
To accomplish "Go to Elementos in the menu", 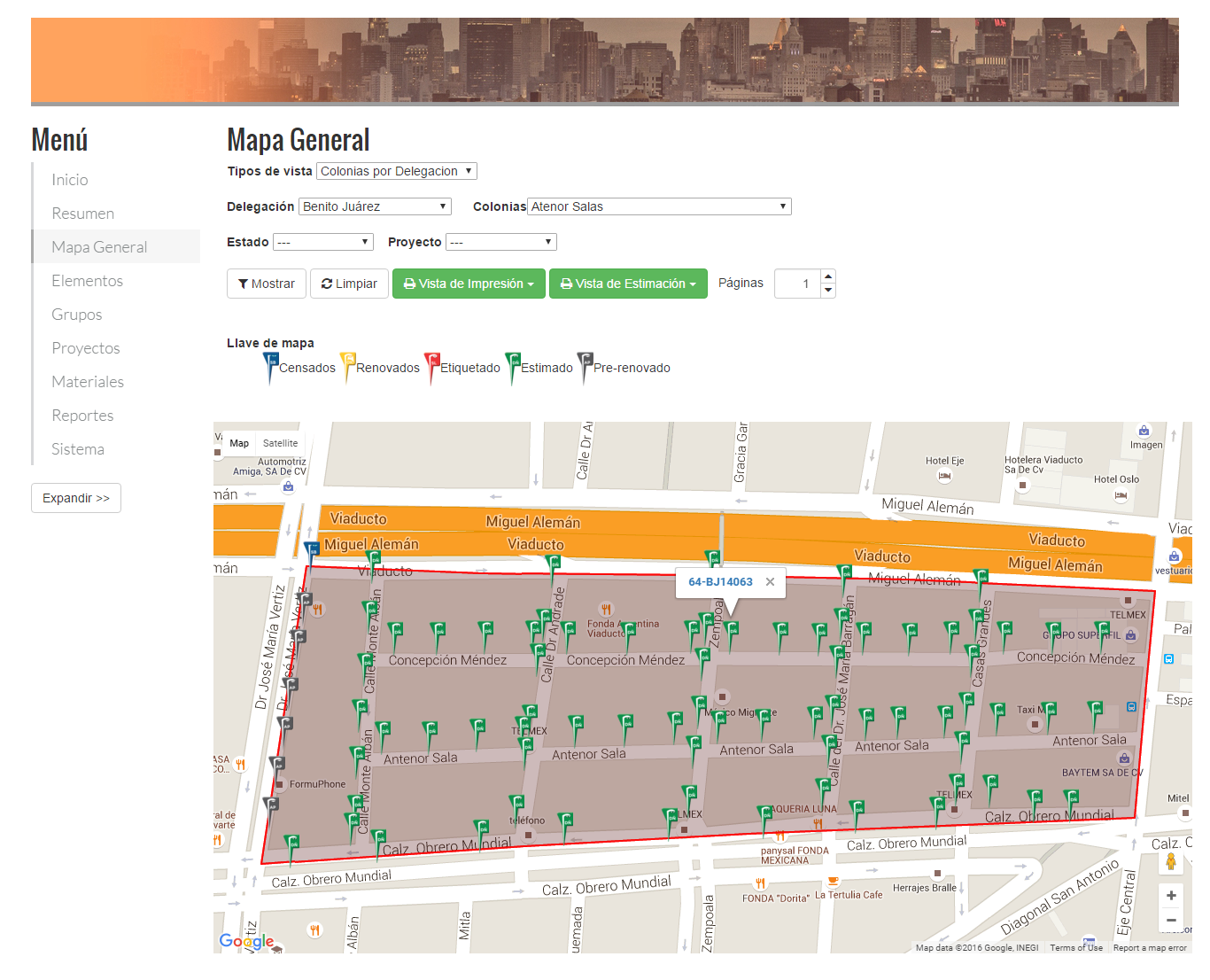I will [x=87, y=281].
